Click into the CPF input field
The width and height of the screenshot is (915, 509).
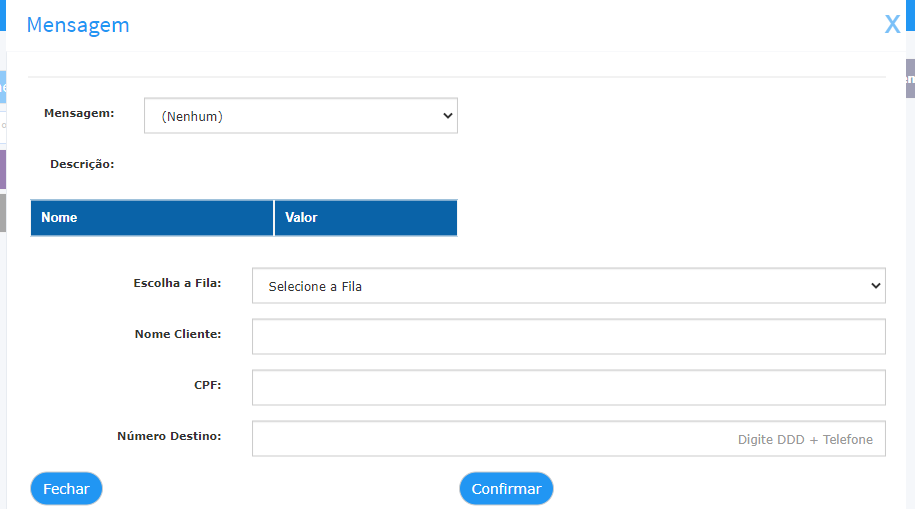coord(568,388)
